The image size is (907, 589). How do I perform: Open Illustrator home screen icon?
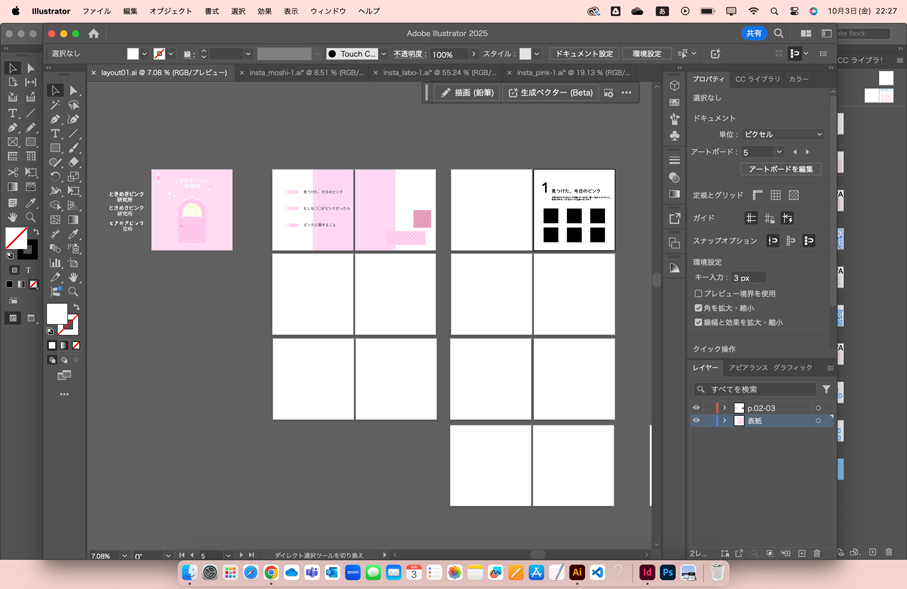coord(94,33)
